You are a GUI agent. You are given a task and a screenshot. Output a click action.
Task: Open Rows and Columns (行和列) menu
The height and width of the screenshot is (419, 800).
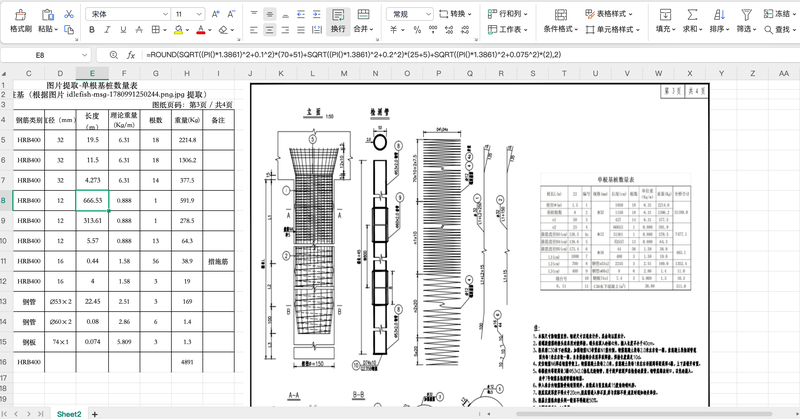(507, 14)
